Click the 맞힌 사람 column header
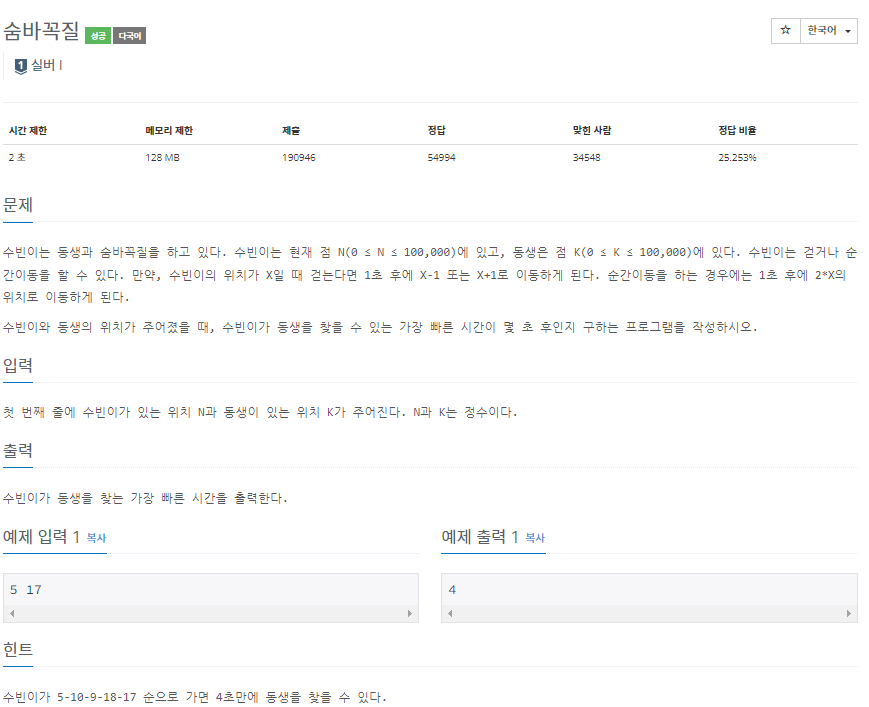Viewport: 869px width, 707px height. [x=592, y=130]
